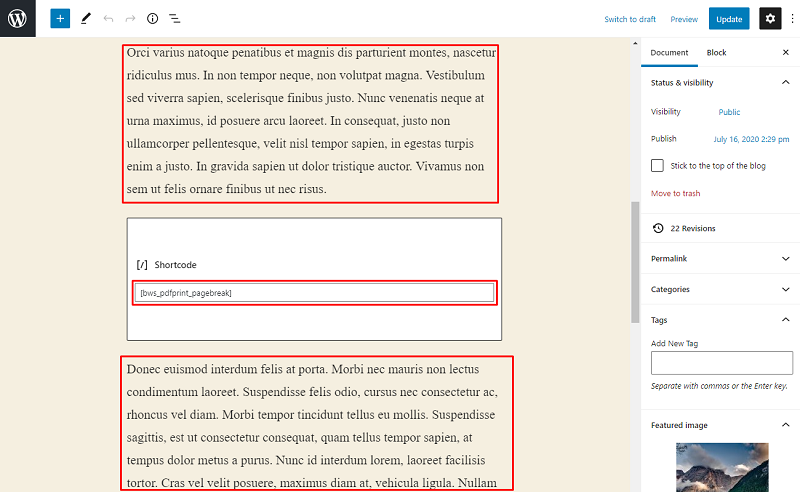
Task: Close the settings sidebar with X
Action: [x=786, y=53]
